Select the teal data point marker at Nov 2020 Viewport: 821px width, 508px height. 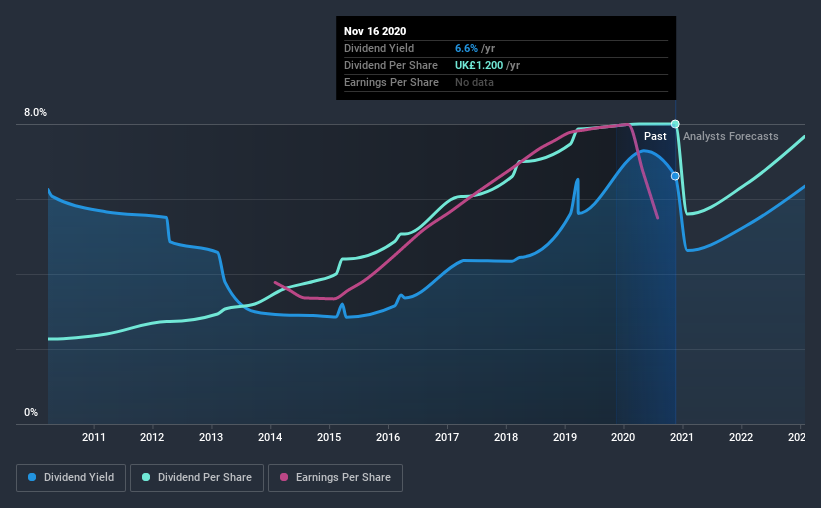coord(675,124)
